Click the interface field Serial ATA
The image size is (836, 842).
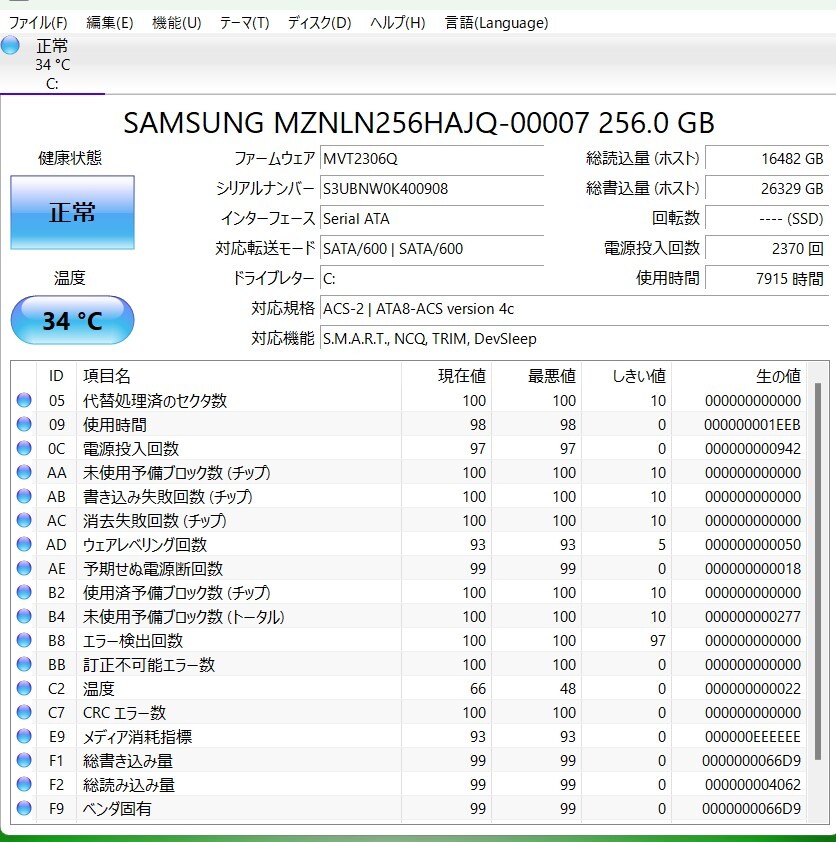coord(432,219)
